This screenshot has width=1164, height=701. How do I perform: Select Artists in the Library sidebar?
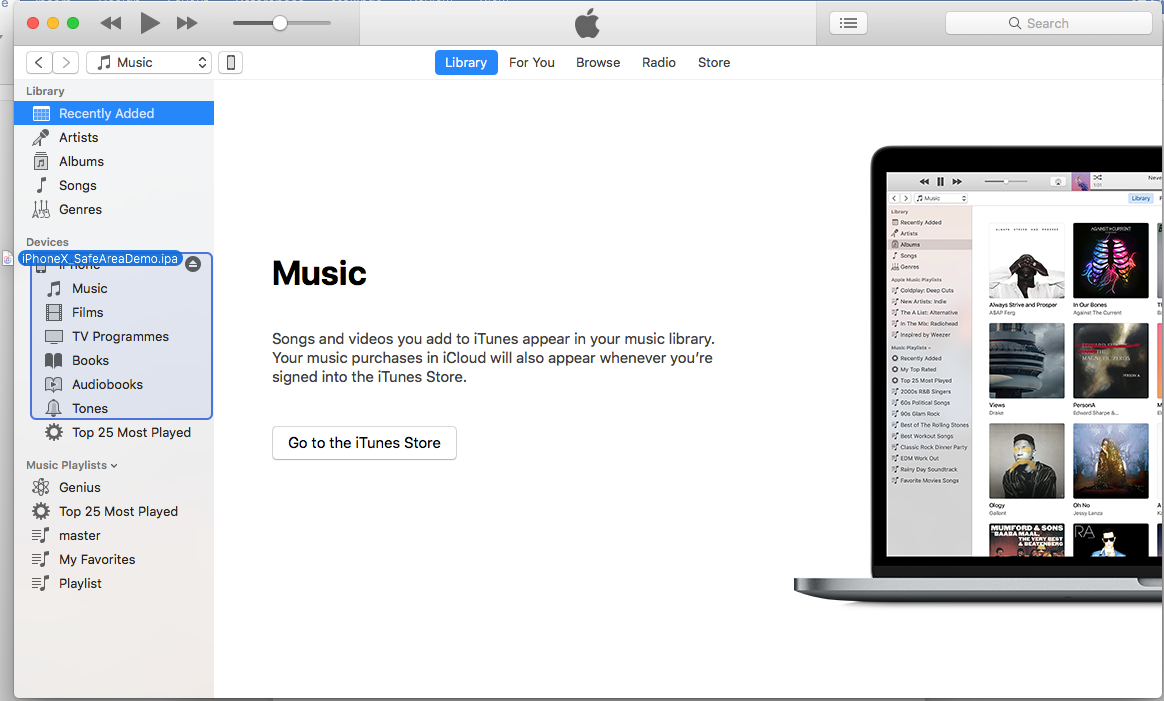(x=114, y=137)
